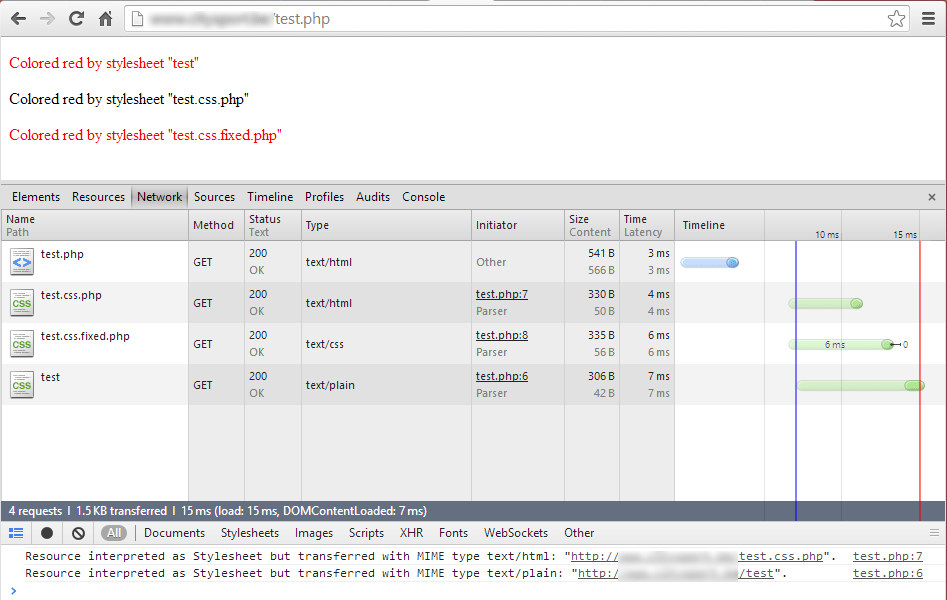Image resolution: width=947 pixels, height=600 pixels.
Task: Open the request named test
Action: [50, 378]
